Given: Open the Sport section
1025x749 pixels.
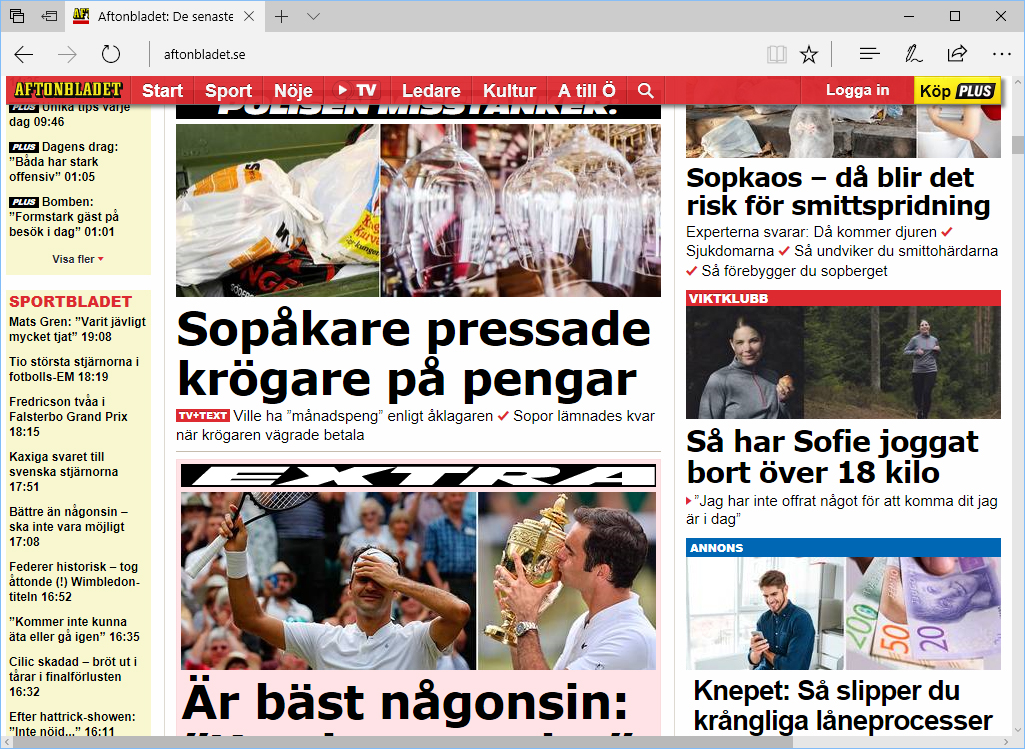Looking at the screenshot, I should pyautogui.click(x=228, y=90).
